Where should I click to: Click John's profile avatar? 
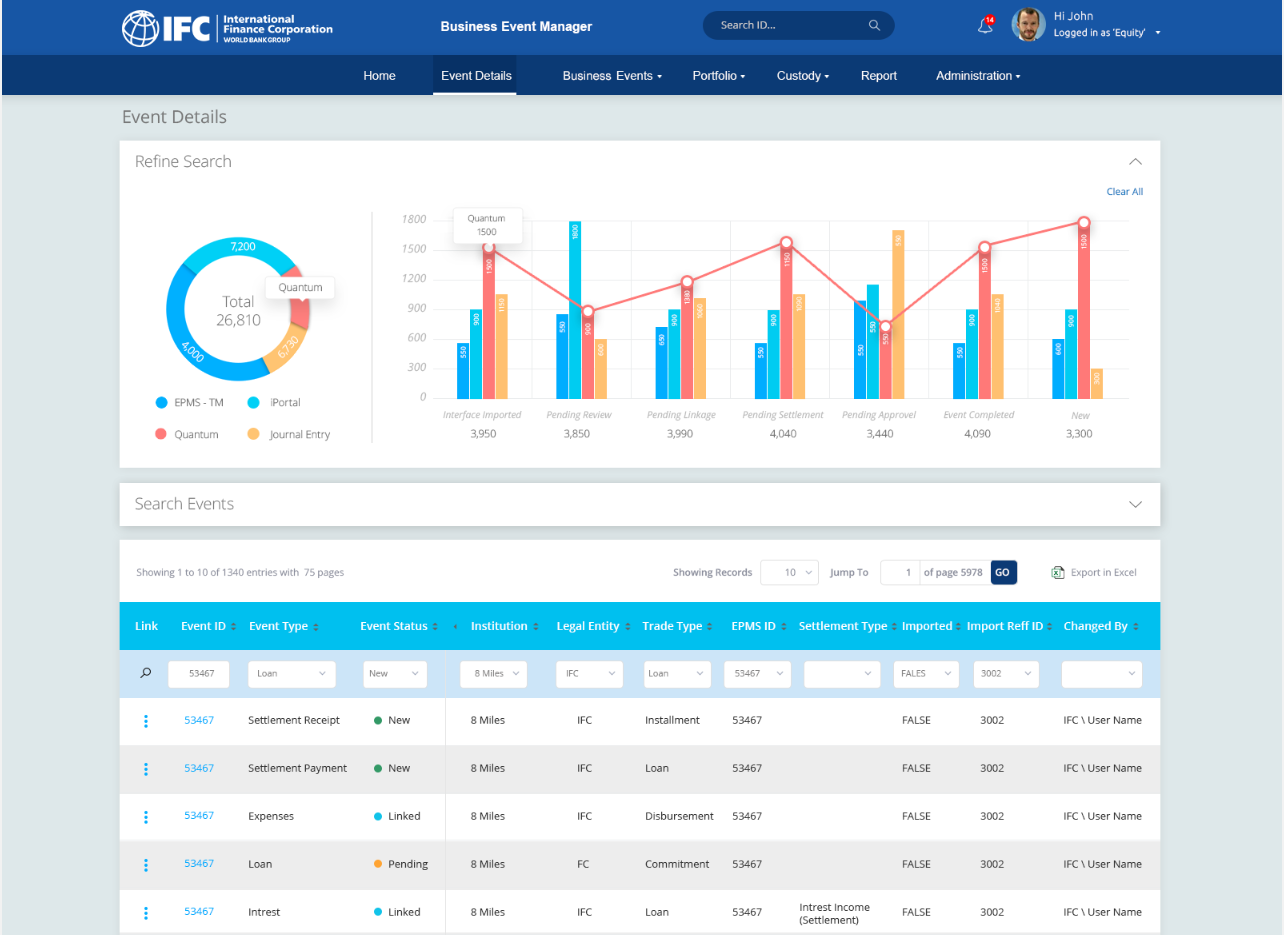coord(1028,25)
